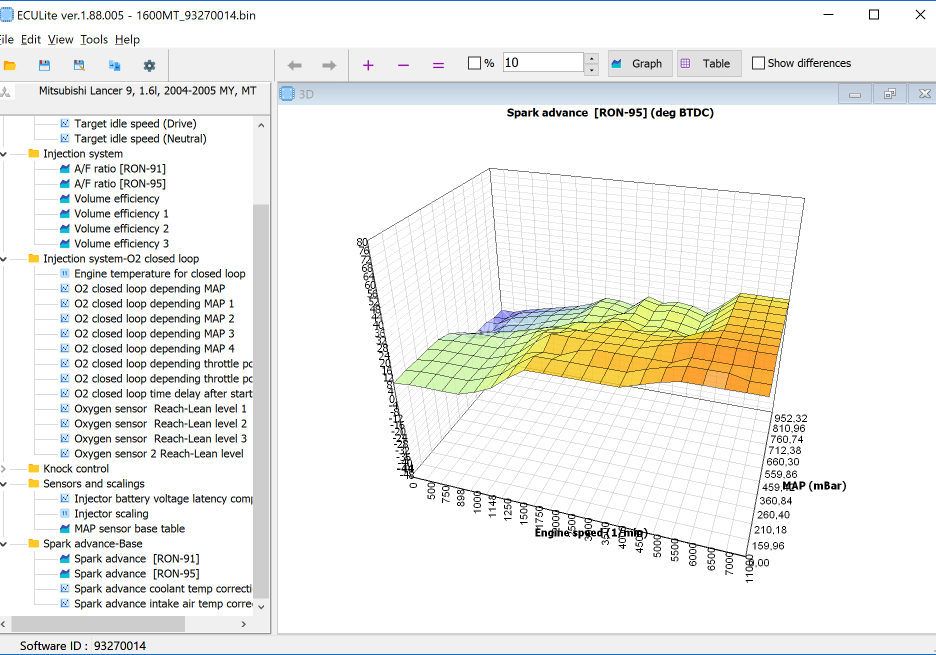The width and height of the screenshot is (936, 655).
Task: Open the View menu
Action: [60, 39]
